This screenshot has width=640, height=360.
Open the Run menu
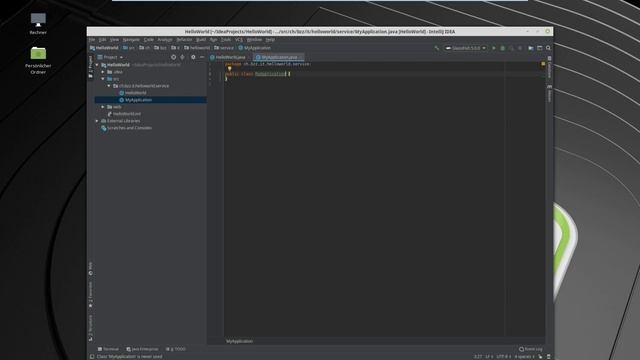213,40
